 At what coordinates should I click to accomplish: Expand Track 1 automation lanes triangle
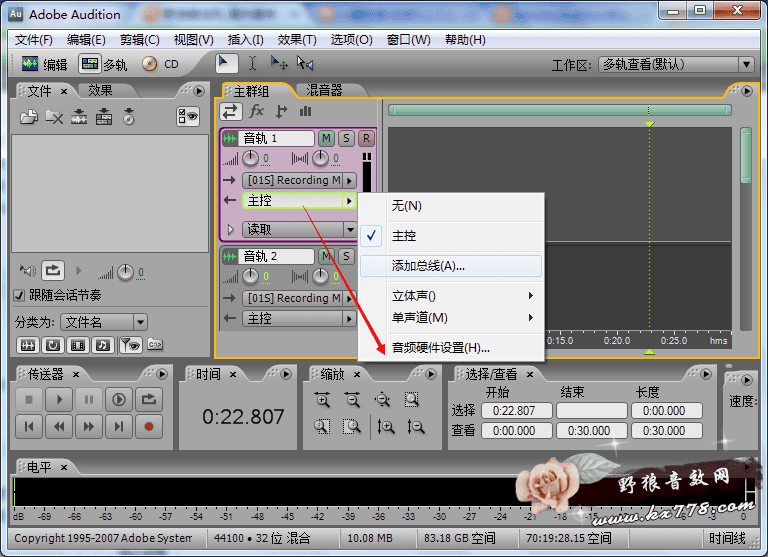click(231, 229)
